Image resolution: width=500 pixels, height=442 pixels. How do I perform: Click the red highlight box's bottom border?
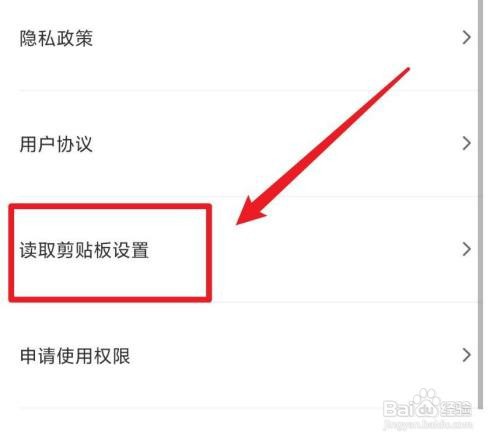tap(110, 299)
